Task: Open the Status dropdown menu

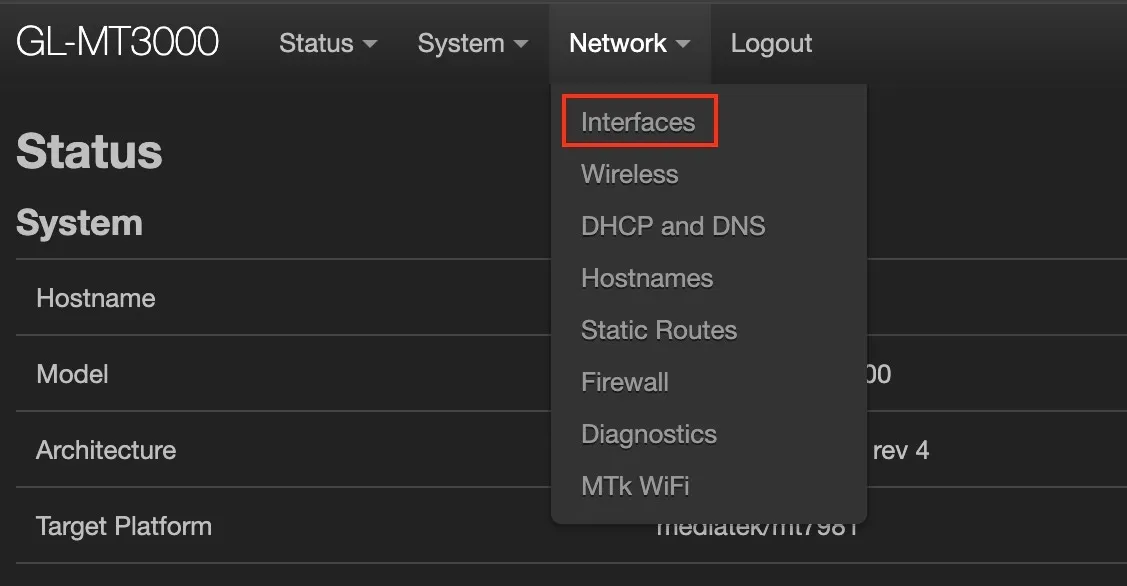Action: tap(328, 43)
